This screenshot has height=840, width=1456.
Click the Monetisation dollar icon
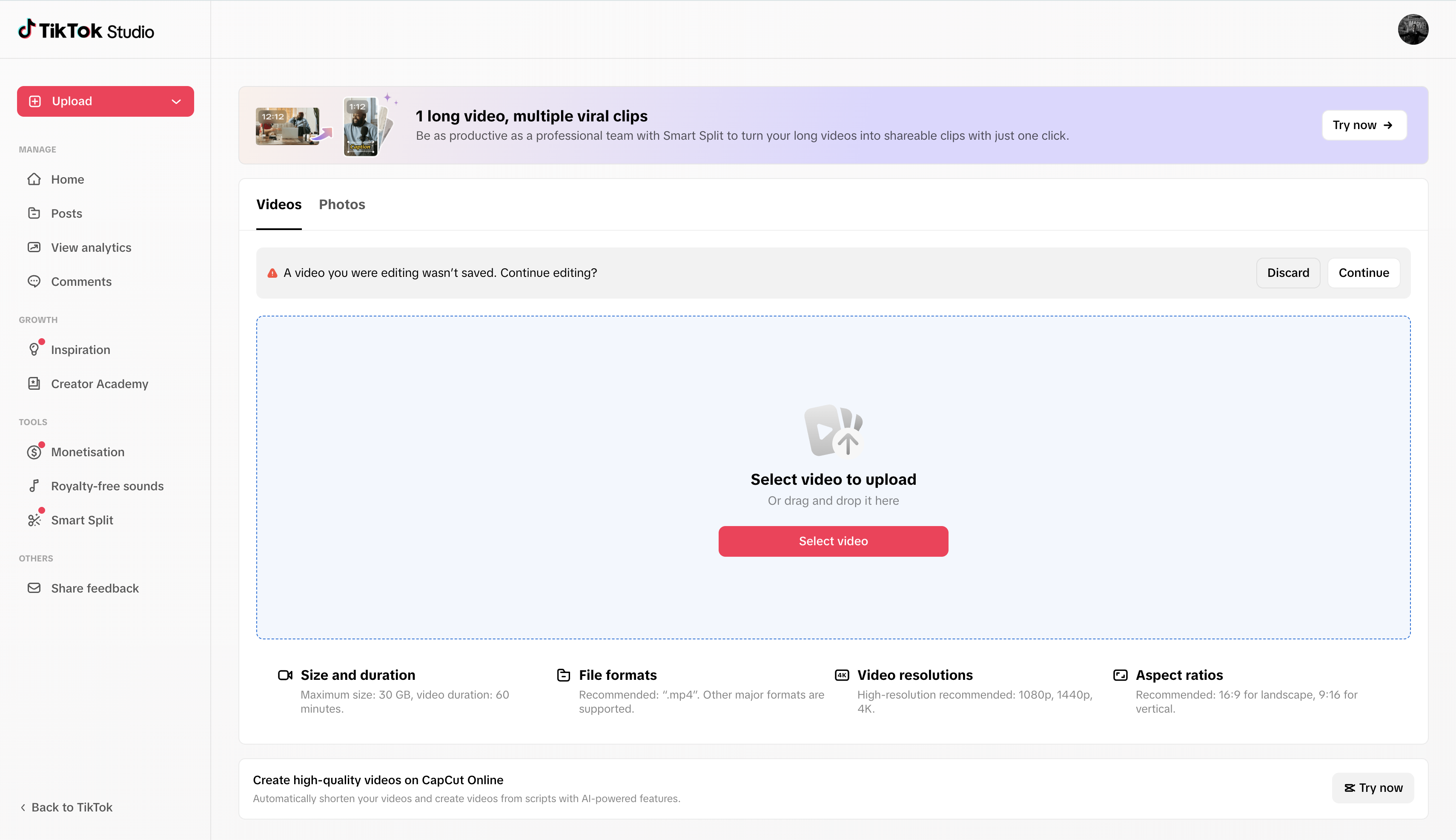(x=34, y=452)
